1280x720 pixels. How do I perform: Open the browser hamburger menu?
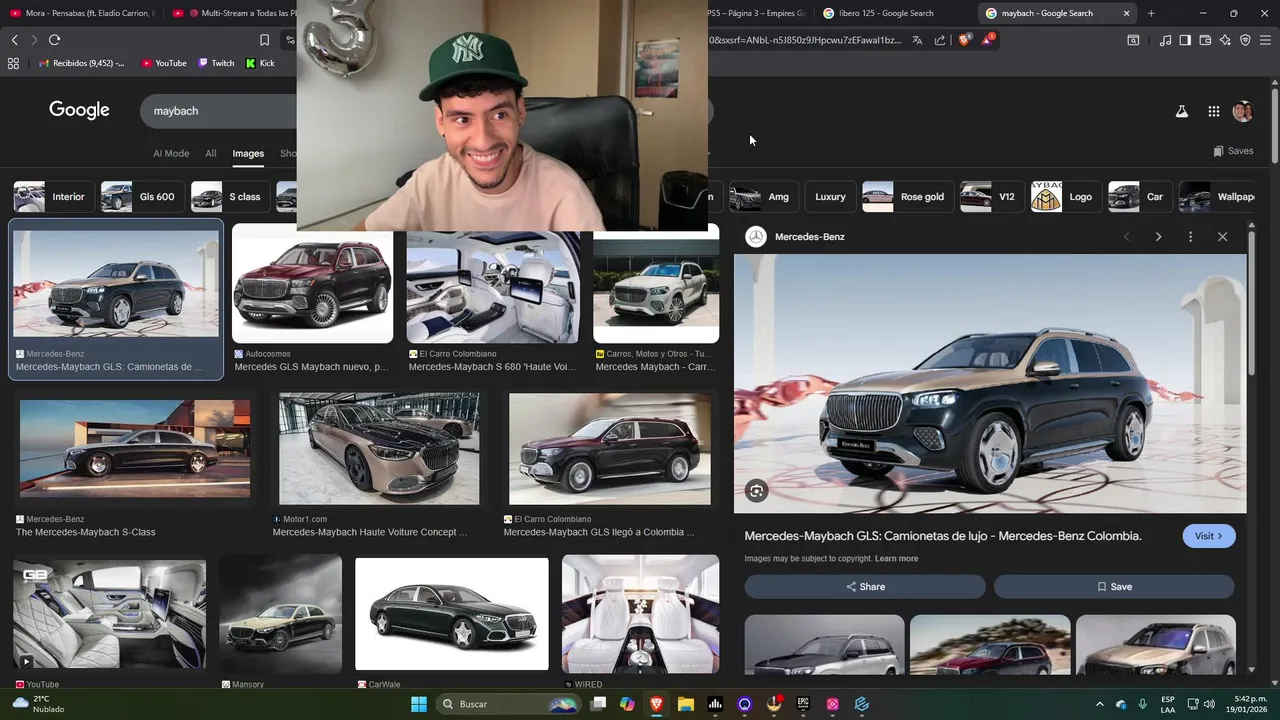coord(1266,40)
